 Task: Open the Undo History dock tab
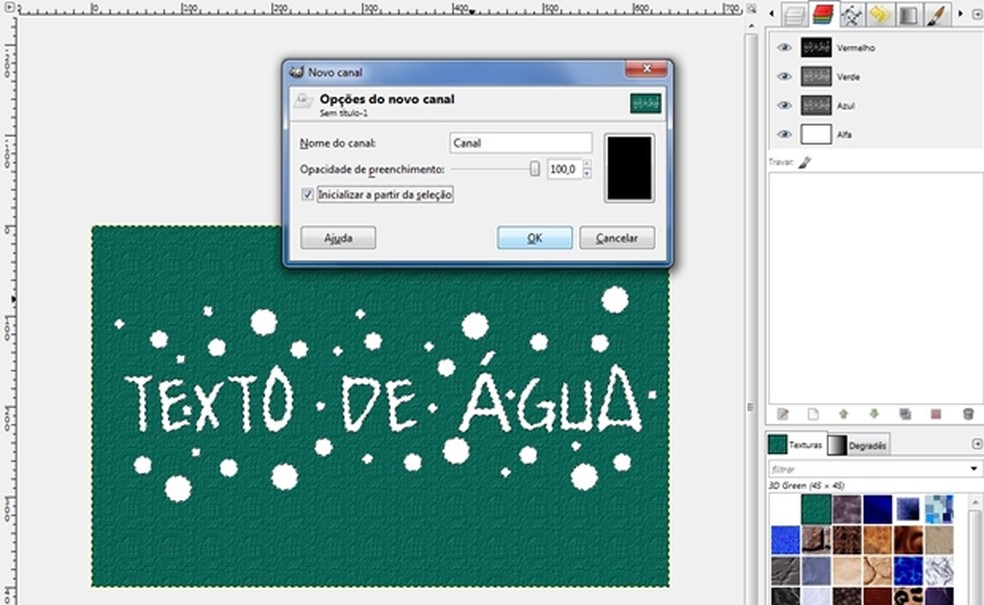[x=880, y=14]
